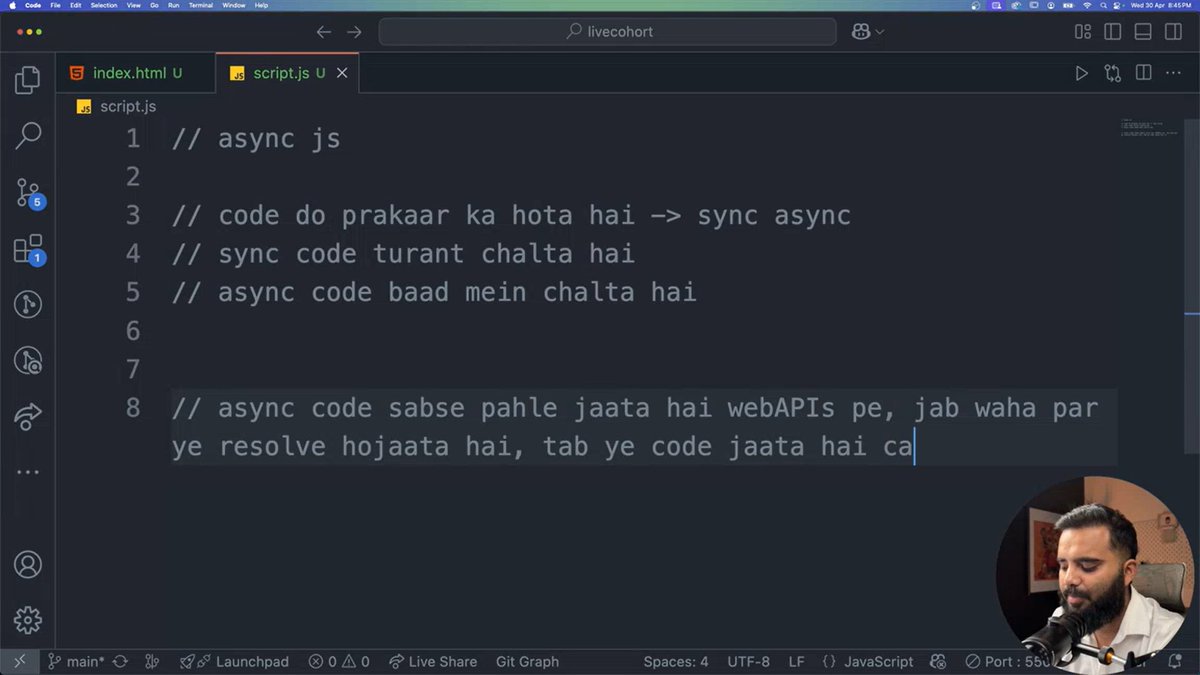This screenshot has width=1200, height=675.
Task: Go forward with the right arrow
Action: (x=354, y=32)
